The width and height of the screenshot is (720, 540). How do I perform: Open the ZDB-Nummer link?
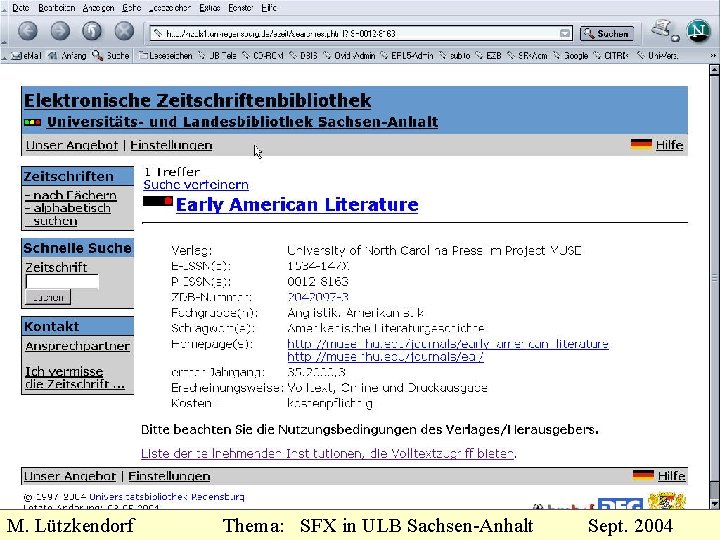pyautogui.click(x=318, y=297)
